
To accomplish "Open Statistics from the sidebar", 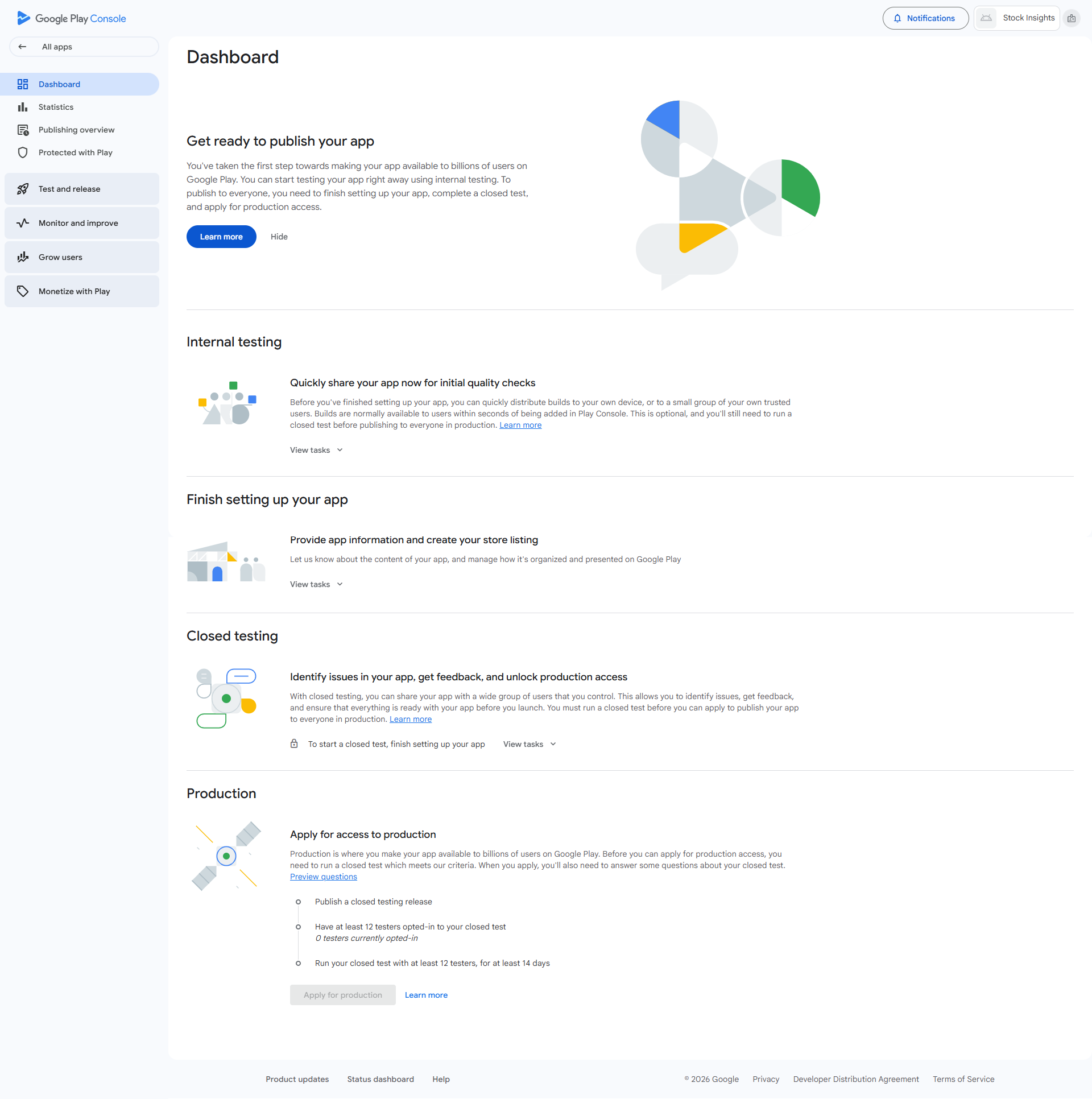I will tap(80, 107).
